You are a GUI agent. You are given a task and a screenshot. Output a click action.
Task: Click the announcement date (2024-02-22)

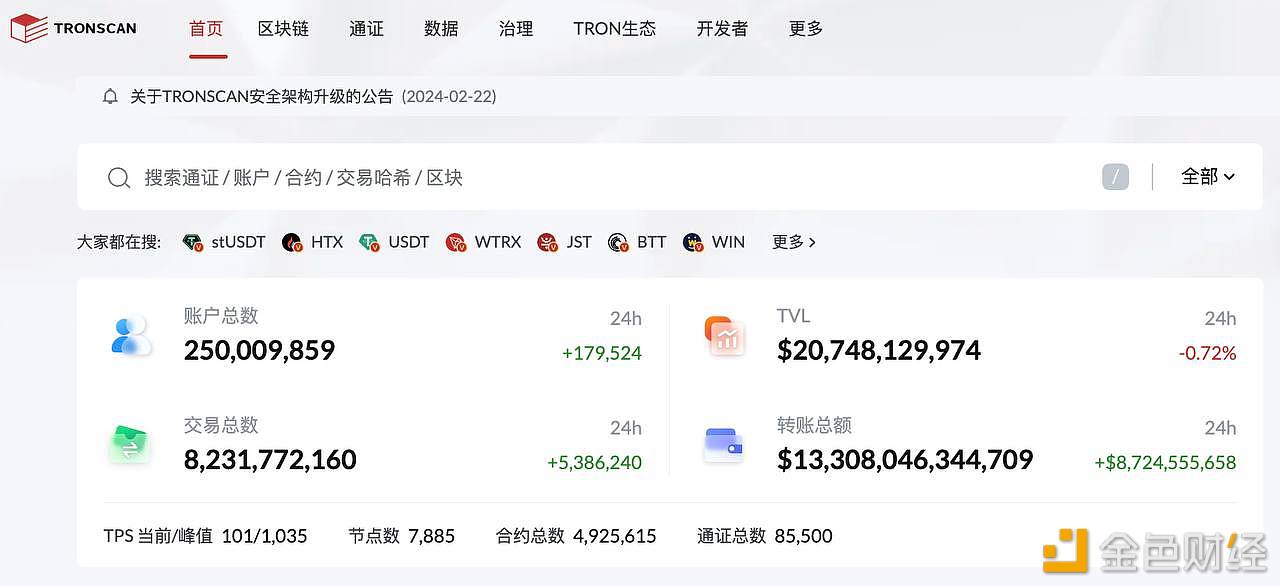[x=449, y=97]
